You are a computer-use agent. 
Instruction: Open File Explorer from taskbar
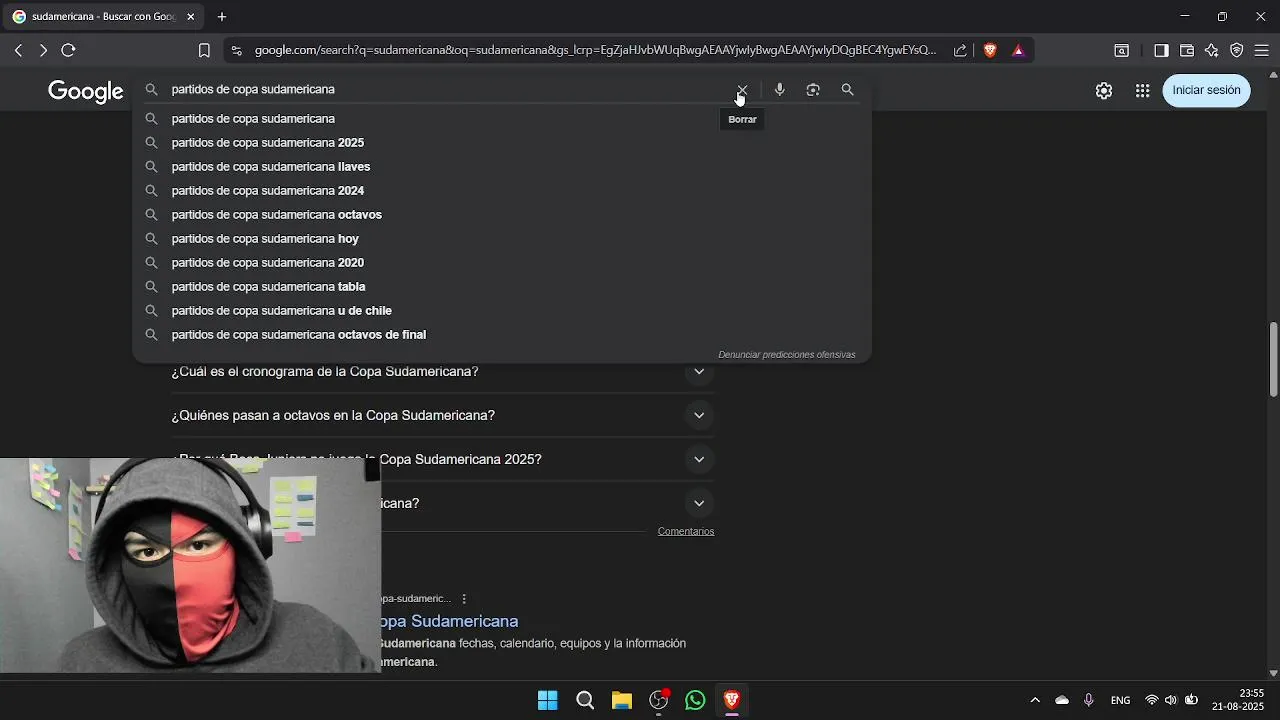[622, 700]
